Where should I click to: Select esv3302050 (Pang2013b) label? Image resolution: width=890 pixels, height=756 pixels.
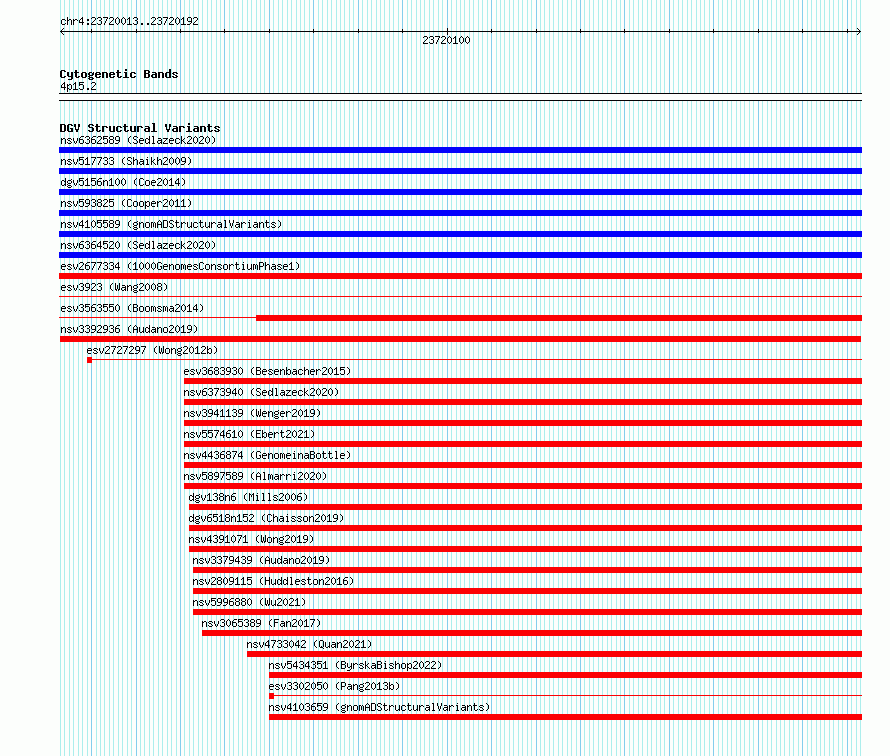334,686
